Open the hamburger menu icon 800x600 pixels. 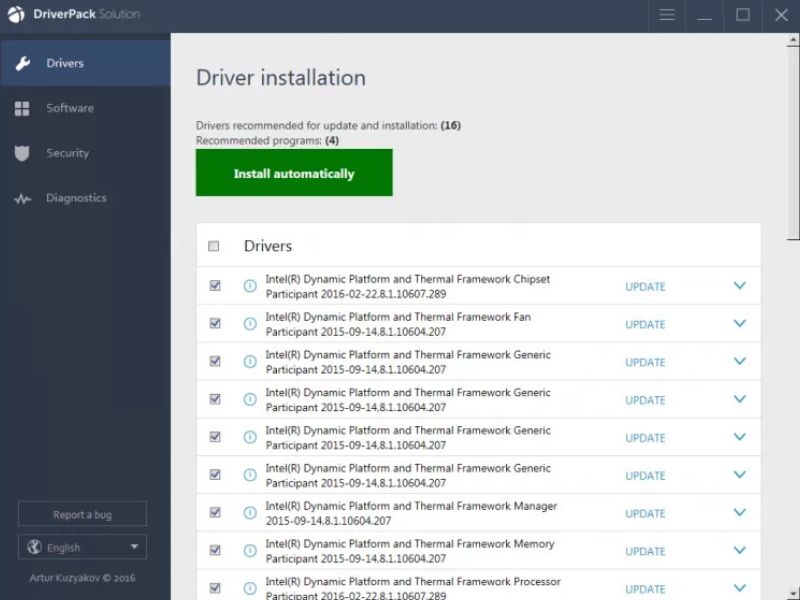pos(666,15)
